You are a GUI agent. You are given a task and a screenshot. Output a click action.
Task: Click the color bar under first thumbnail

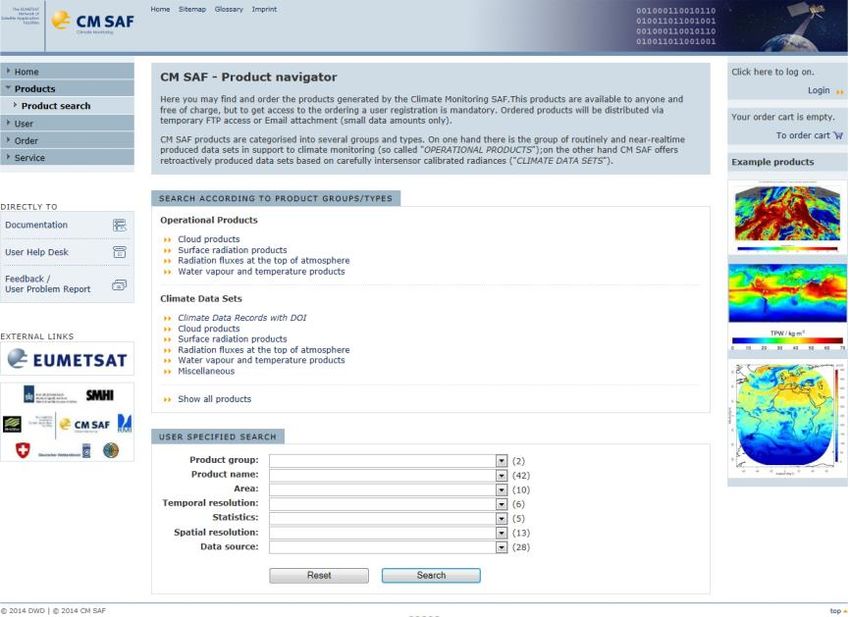pyautogui.click(x=787, y=249)
